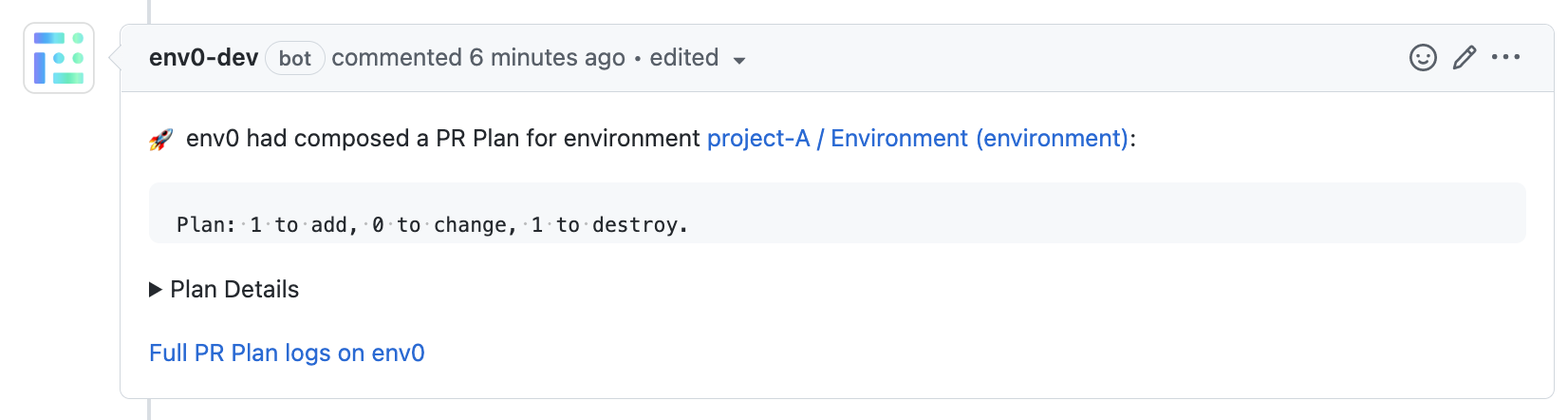The width and height of the screenshot is (1568, 420).
Task: Click the disclosure triangle beside Plan Details
Action: [x=156, y=290]
